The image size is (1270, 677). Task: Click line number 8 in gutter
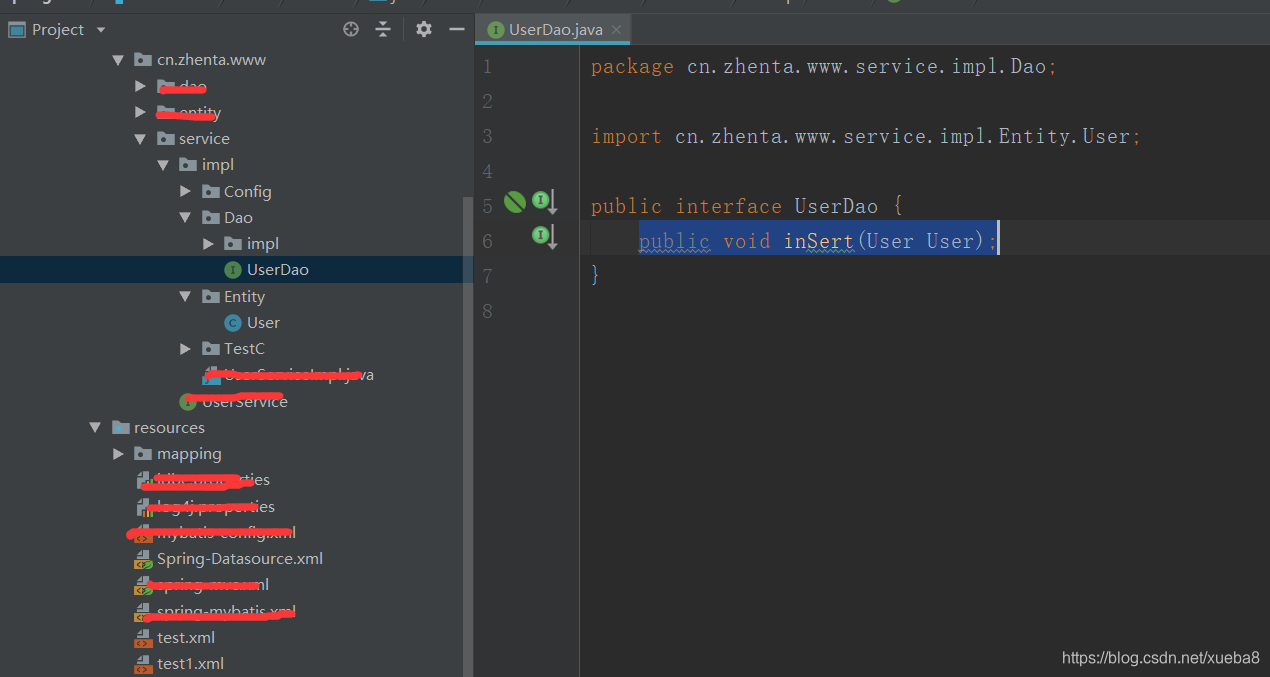487,311
